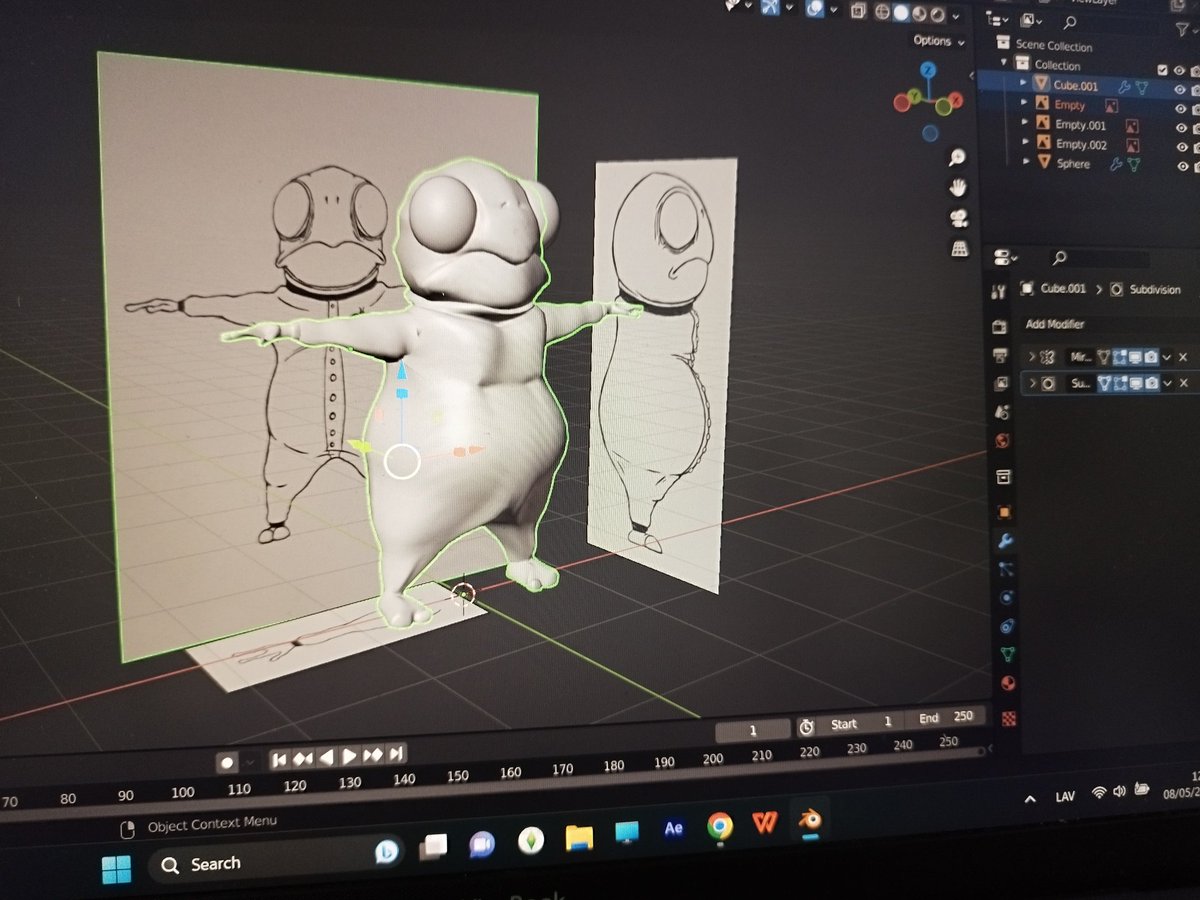Open the Tool properties tab
Viewport: 1200px width, 900px height.
pos(997,292)
